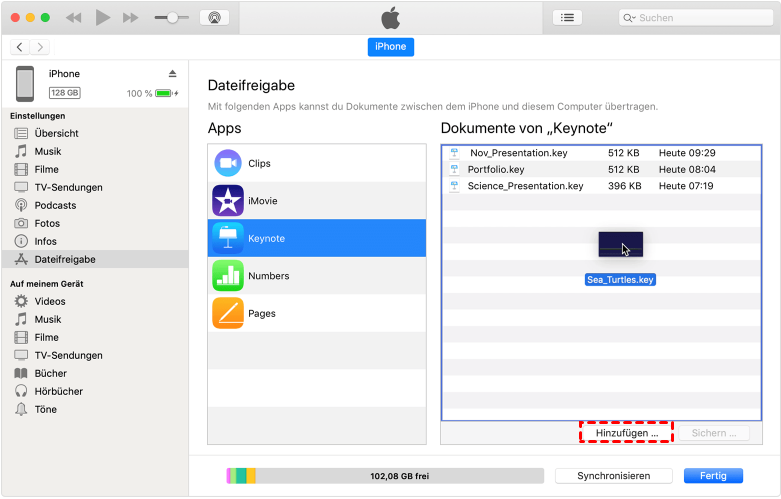Select the iPhone tab button
The width and height of the screenshot is (781, 499).
click(x=390, y=47)
